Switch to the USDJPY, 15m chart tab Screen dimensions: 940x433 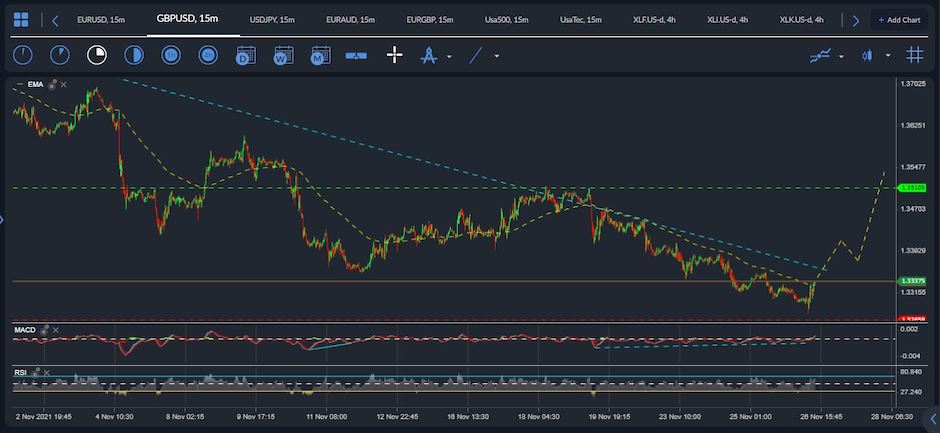pos(272,20)
